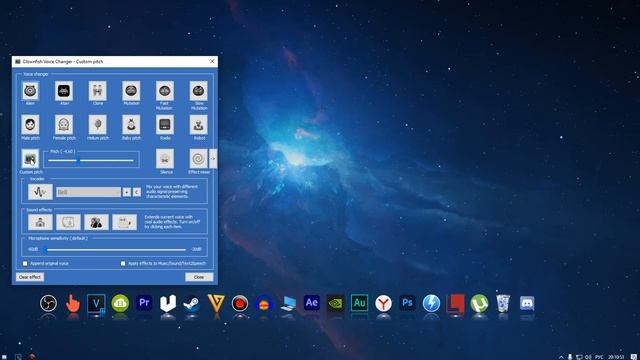Open the system tray clock
640x360 pixels.
[616, 357]
